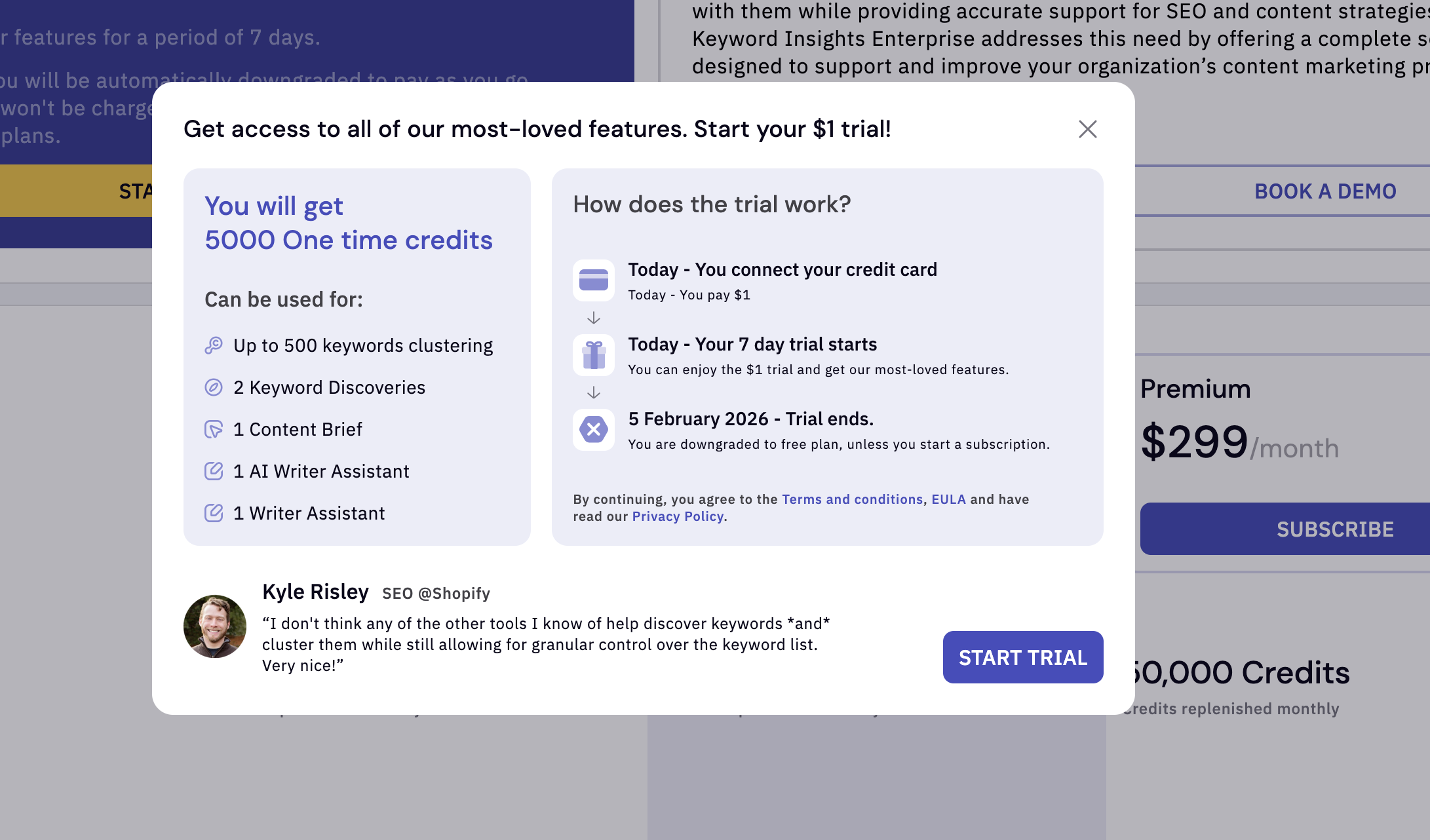Open the Privacy Policy link
The height and width of the screenshot is (840, 1430).
678,516
